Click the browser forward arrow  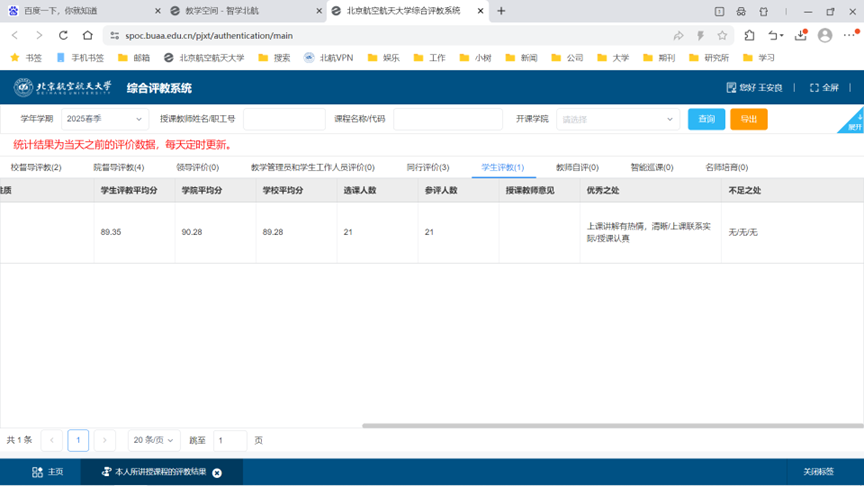point(39,35)
